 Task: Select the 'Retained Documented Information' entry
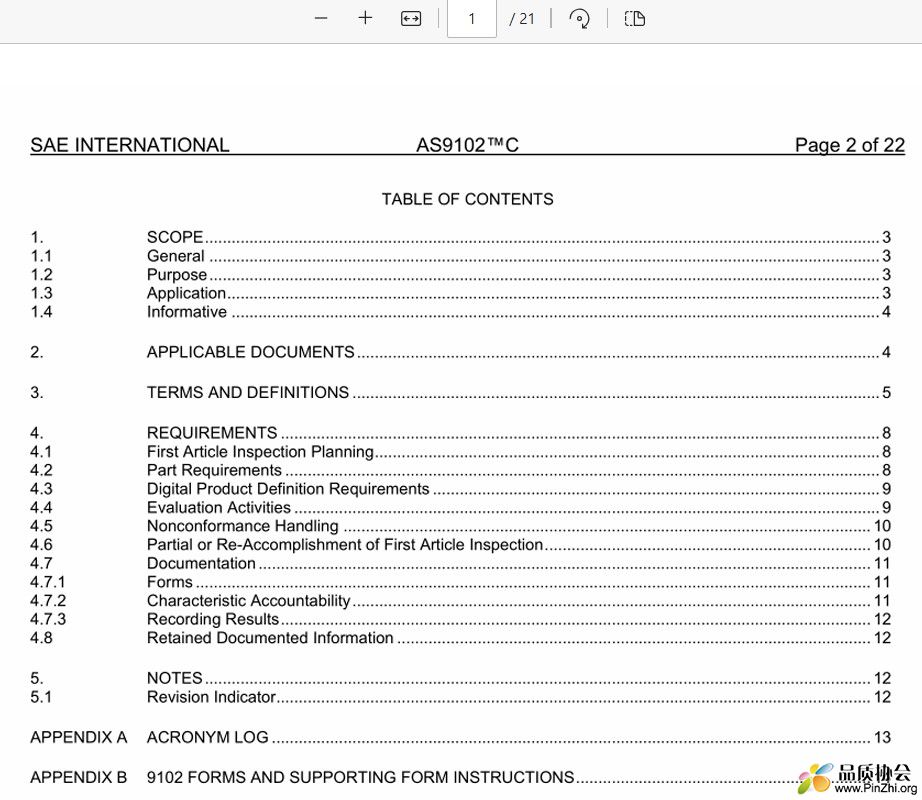point(460,638)
